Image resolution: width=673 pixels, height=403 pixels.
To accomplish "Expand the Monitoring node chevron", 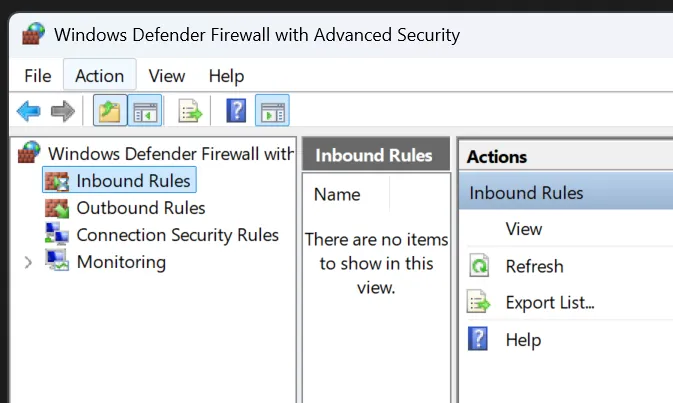I will pyautogui.click(x=28, y=262).
